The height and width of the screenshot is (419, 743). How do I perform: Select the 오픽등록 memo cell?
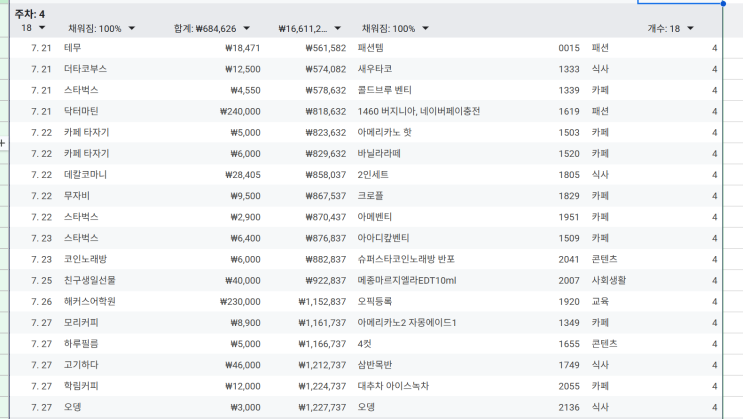(375, 301)
